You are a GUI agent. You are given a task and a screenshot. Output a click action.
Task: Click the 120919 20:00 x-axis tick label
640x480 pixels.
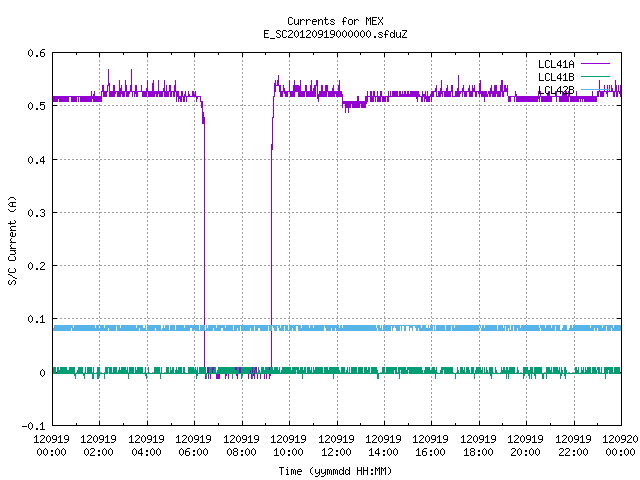[x=525, y=446]
